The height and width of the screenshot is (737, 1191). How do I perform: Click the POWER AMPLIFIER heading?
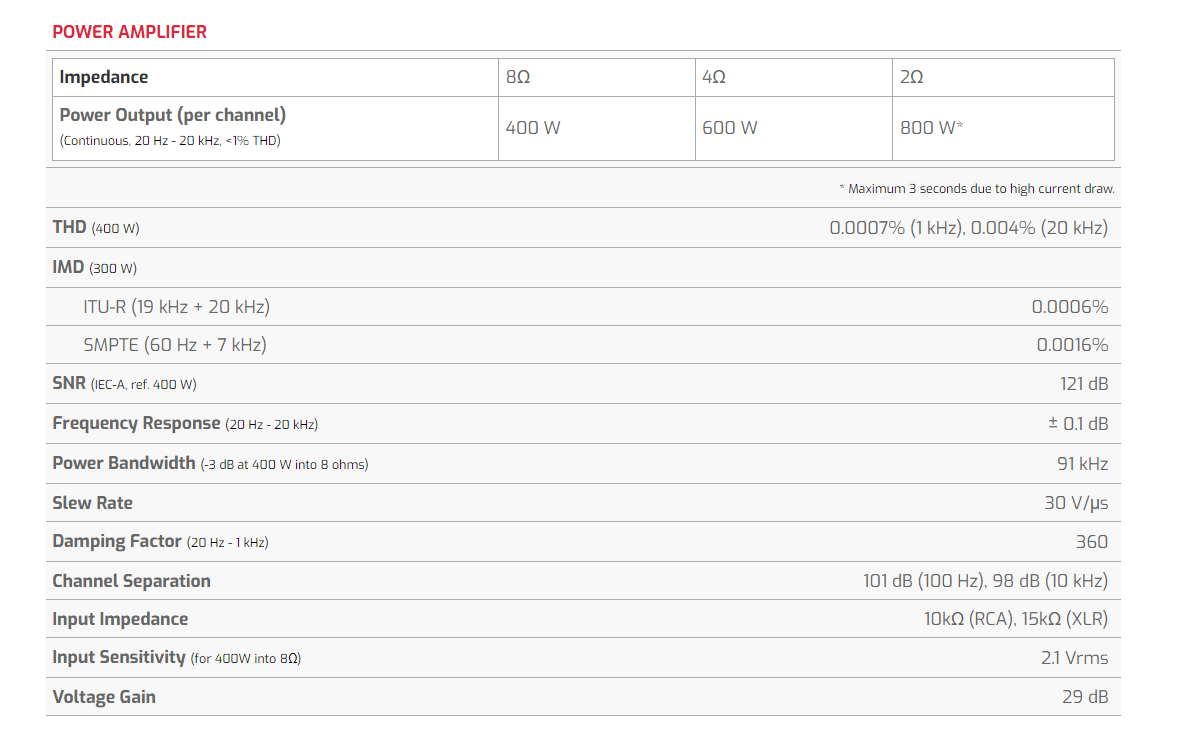[x=129, y=32]
